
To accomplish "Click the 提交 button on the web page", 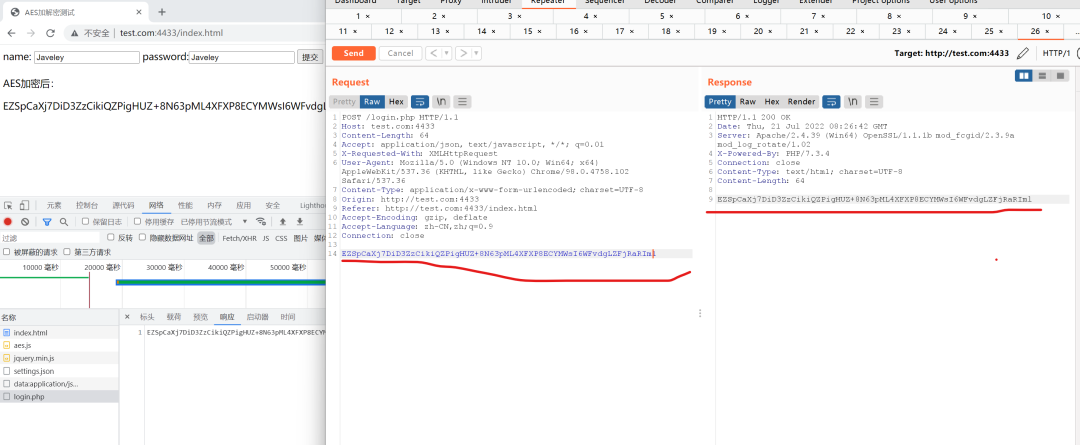I will tap(311, 58).
